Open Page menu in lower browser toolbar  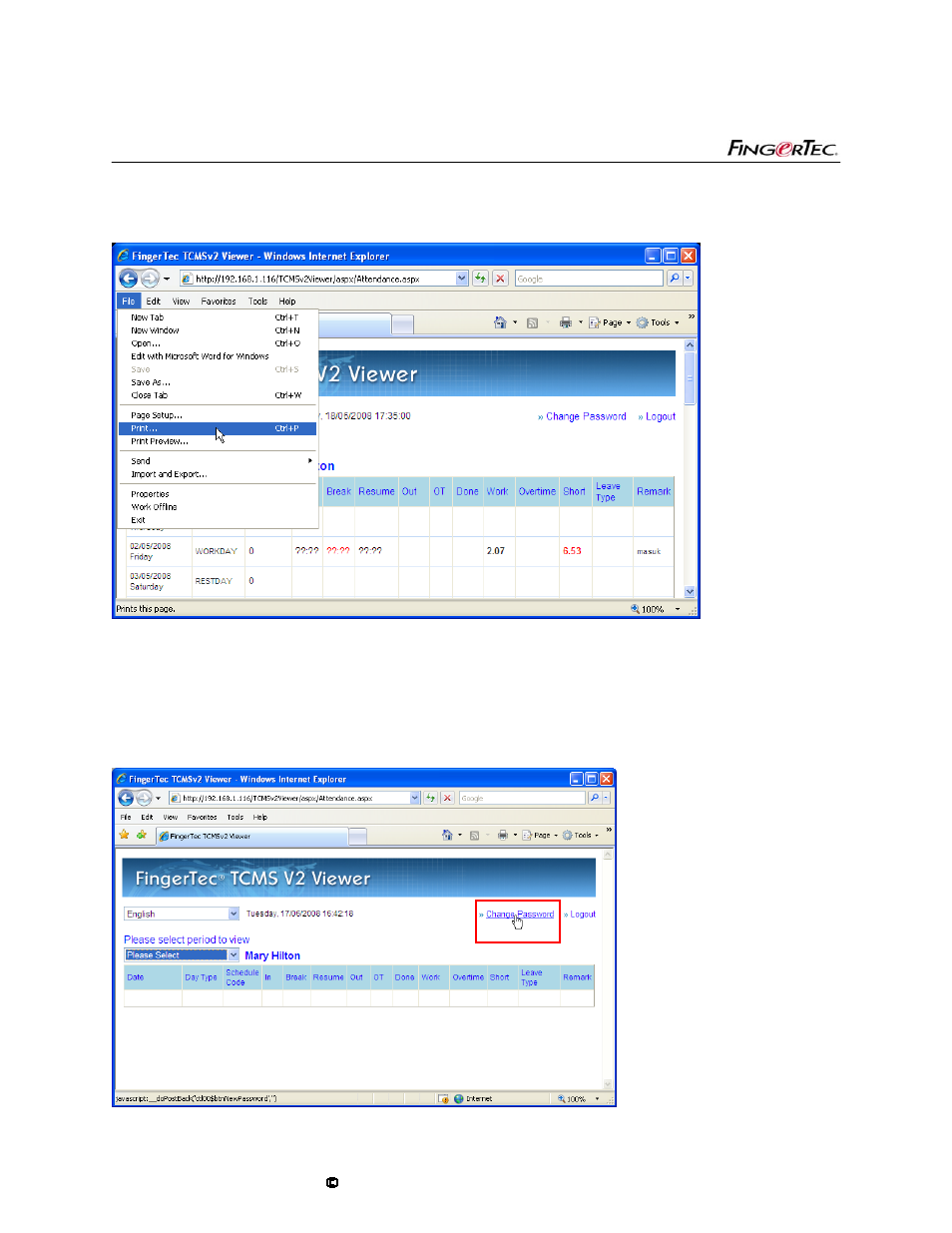540,835
